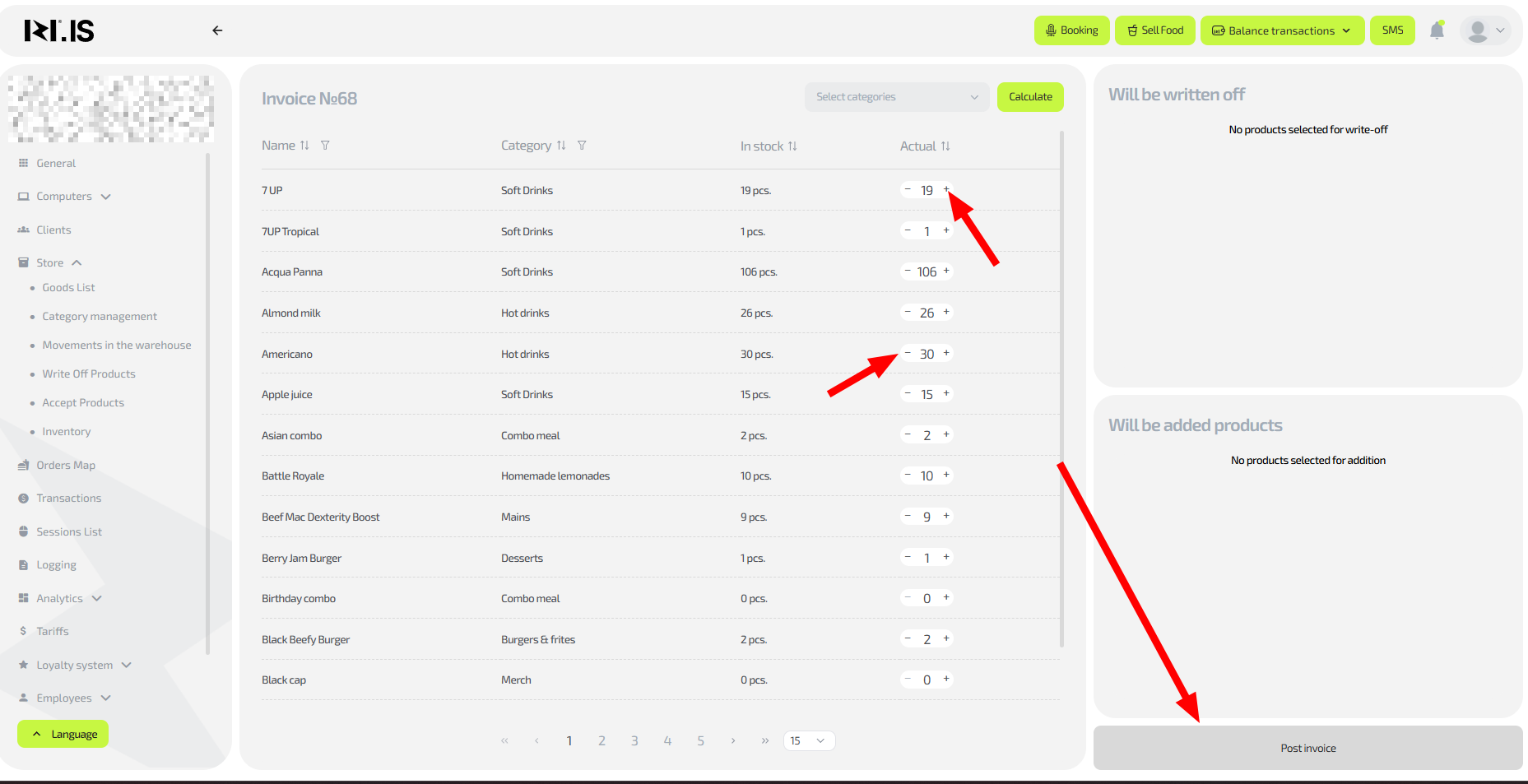Go to last page of table
This screenshot has height=784, width=1528.
[765, 741]
